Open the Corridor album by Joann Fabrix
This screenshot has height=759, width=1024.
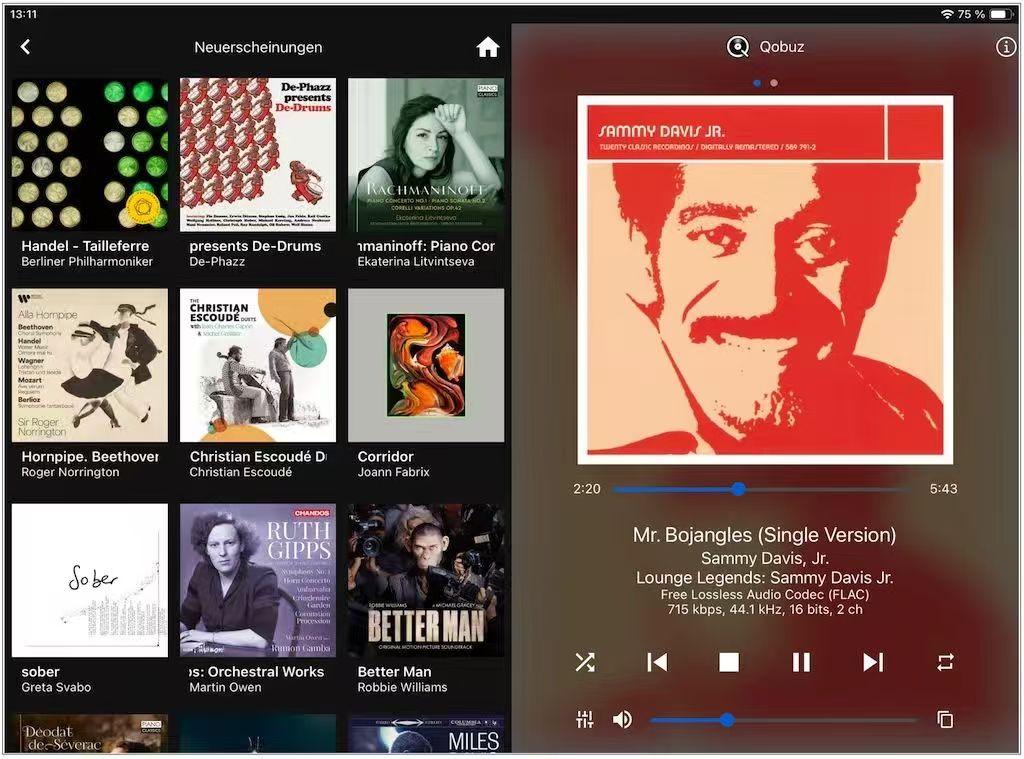click(426, 366)
